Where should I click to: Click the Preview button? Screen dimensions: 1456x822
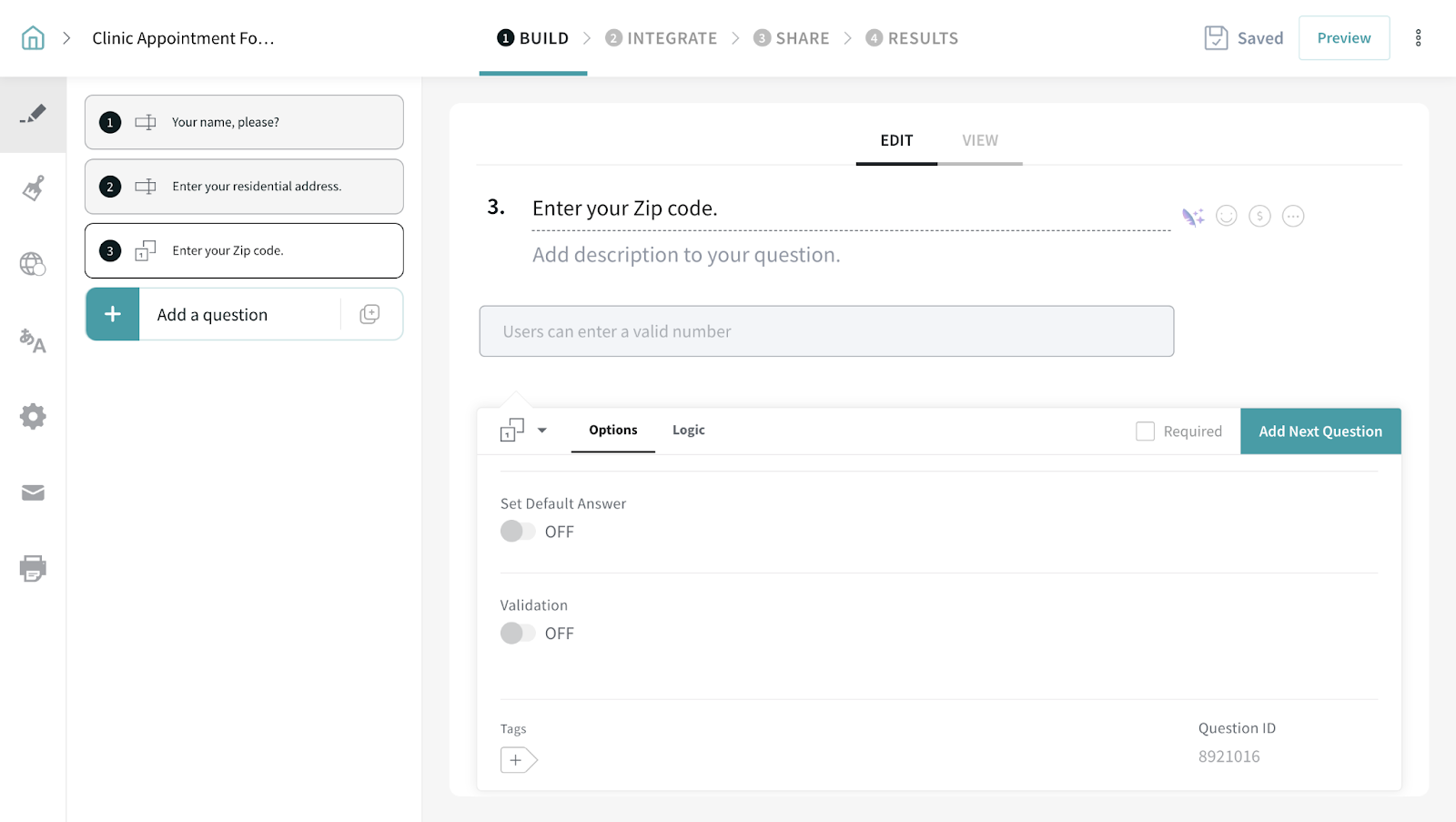[1343, 38]
